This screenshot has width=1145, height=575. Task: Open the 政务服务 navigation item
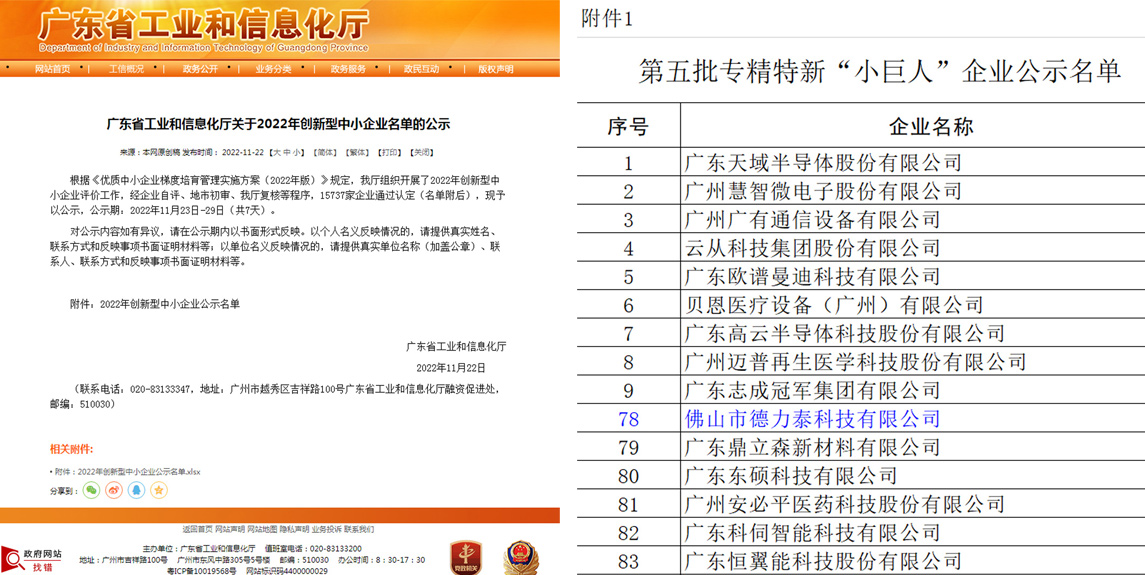tap(348, 69)
